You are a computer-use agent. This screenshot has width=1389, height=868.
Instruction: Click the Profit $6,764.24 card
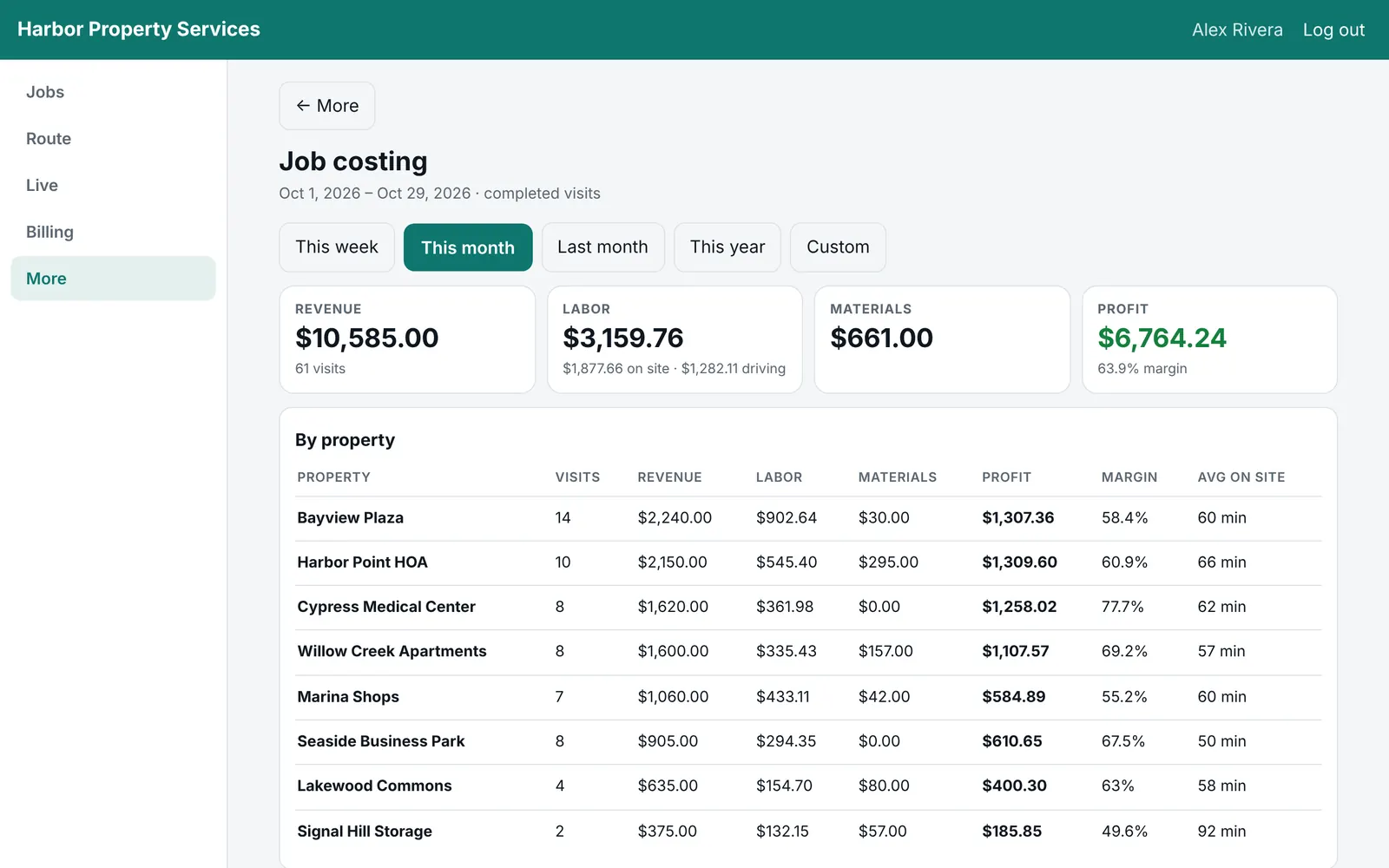[x=1209, y=339]
